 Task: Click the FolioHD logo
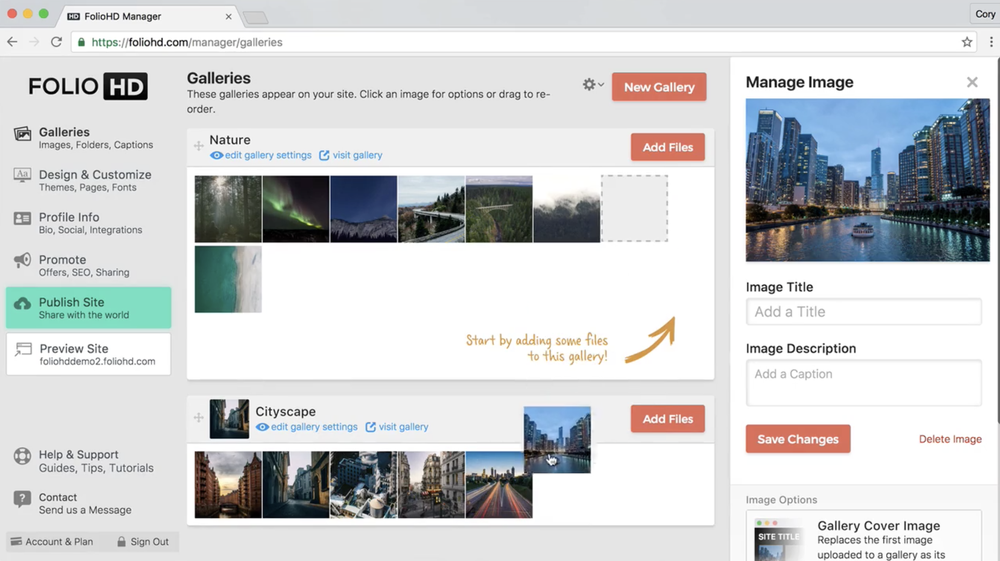pos(88,86)
